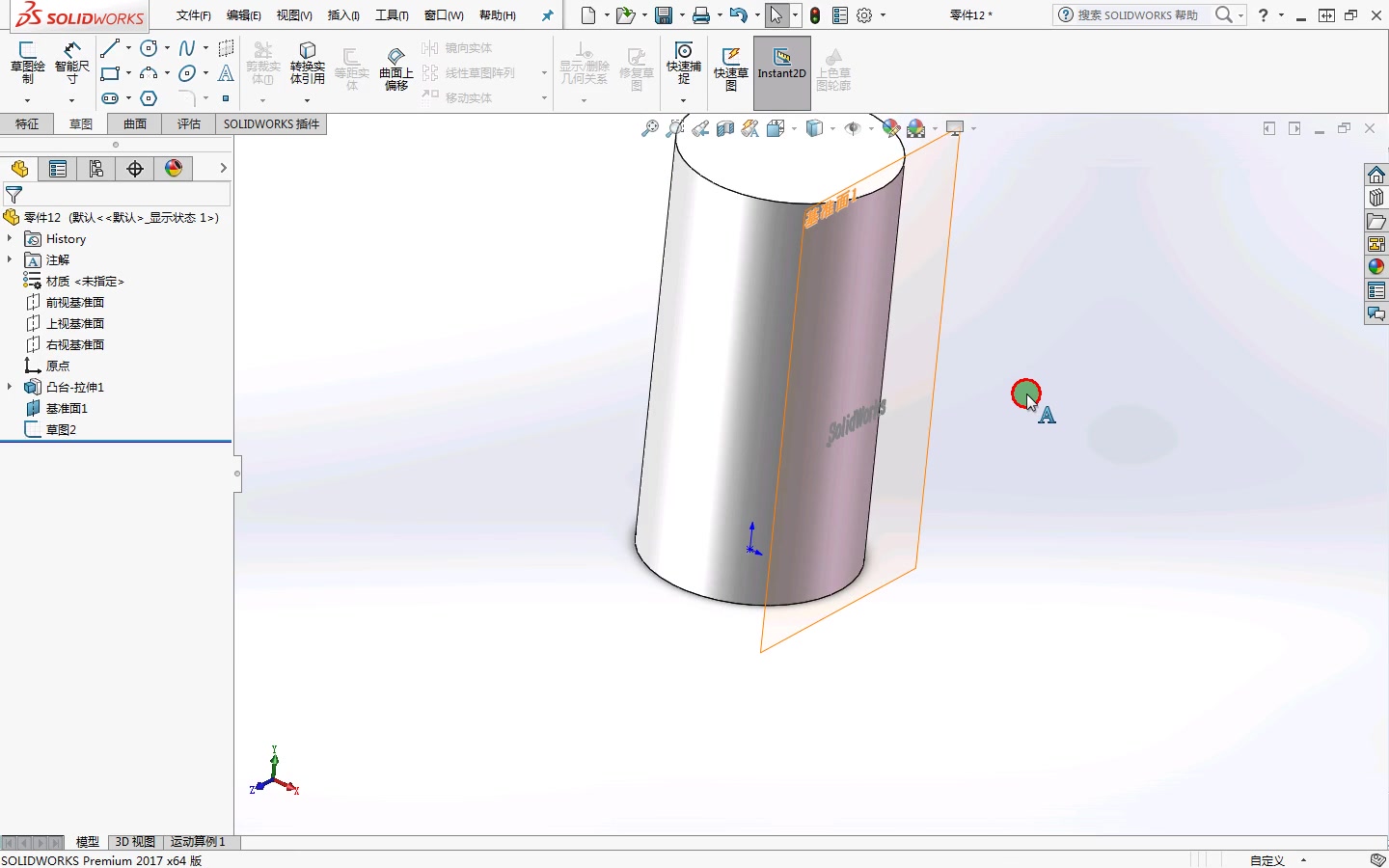The image size is (1389, 868).
Task: Select 材质 <未指定> material item
Action: [x=85, y=281]
